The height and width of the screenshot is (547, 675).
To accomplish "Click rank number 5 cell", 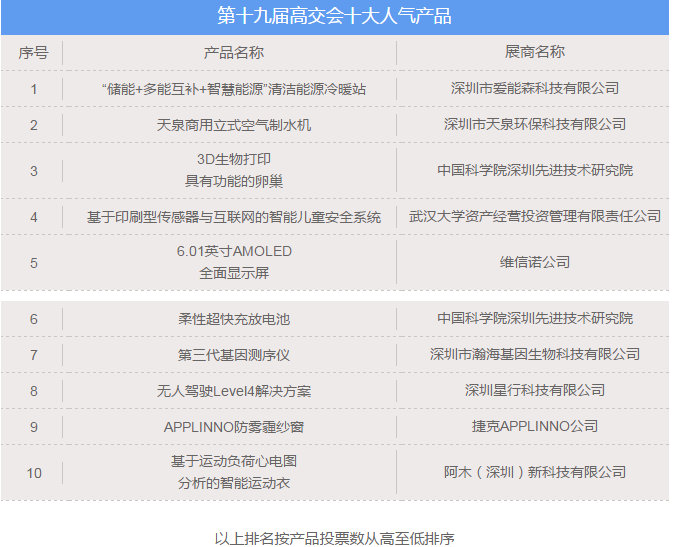I will 34,263.
